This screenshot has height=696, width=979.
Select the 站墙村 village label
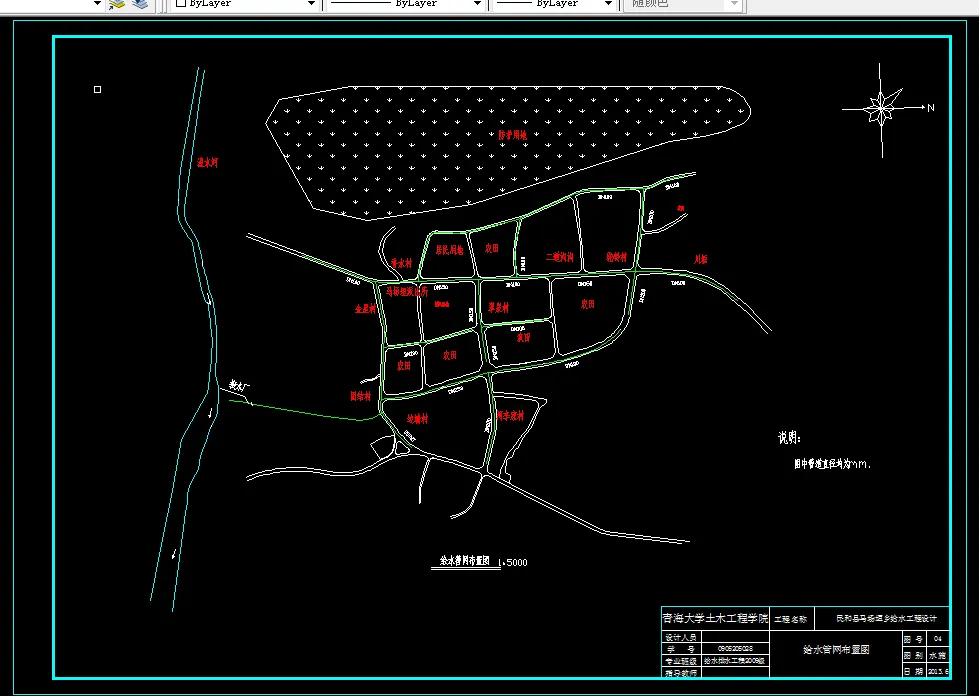[417, 419]
